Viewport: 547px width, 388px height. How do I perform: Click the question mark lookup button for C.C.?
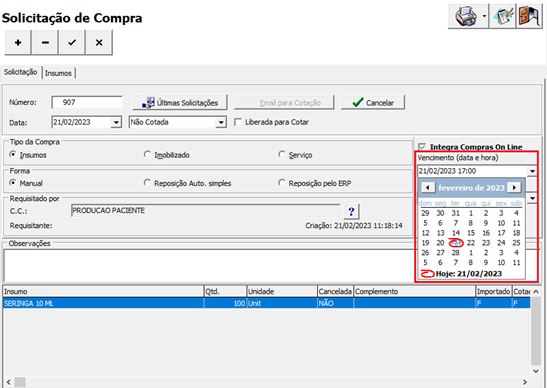point(351,211)
